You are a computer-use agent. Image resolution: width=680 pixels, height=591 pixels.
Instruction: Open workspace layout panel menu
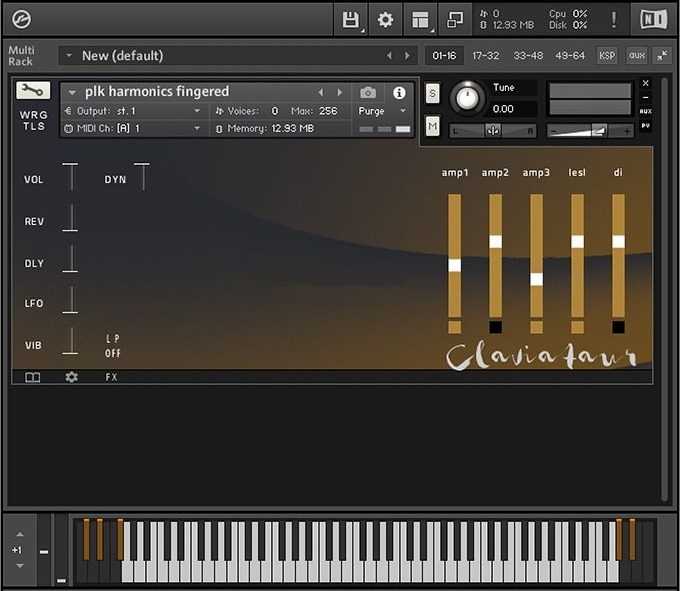tap(420, 20)
